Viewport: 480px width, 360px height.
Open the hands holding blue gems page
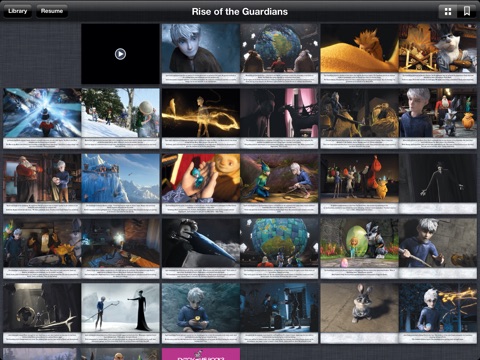coord(201,183)
